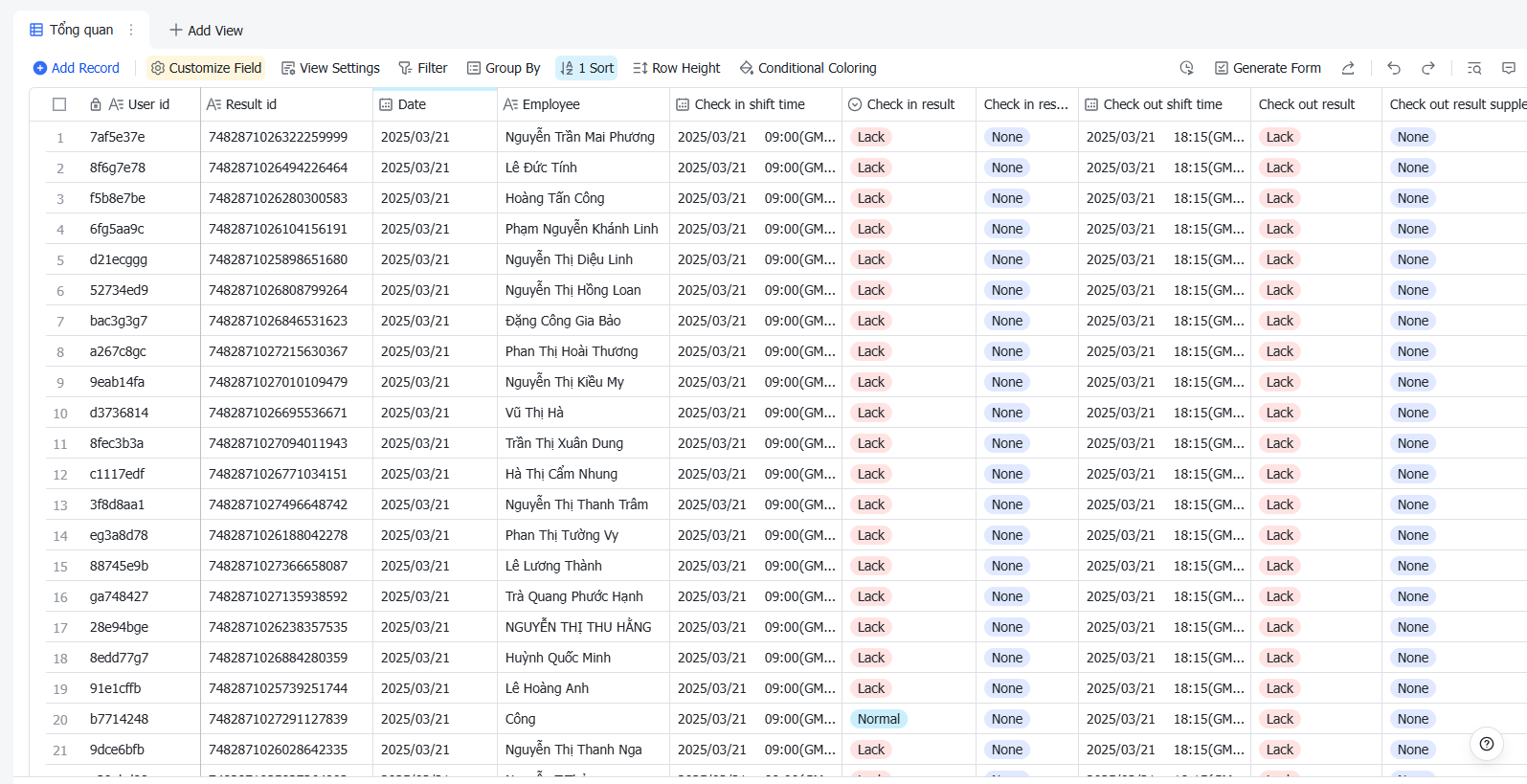The image size is (1527, 784).
Task: Open the search records icon
Action: coord(1474,68)
